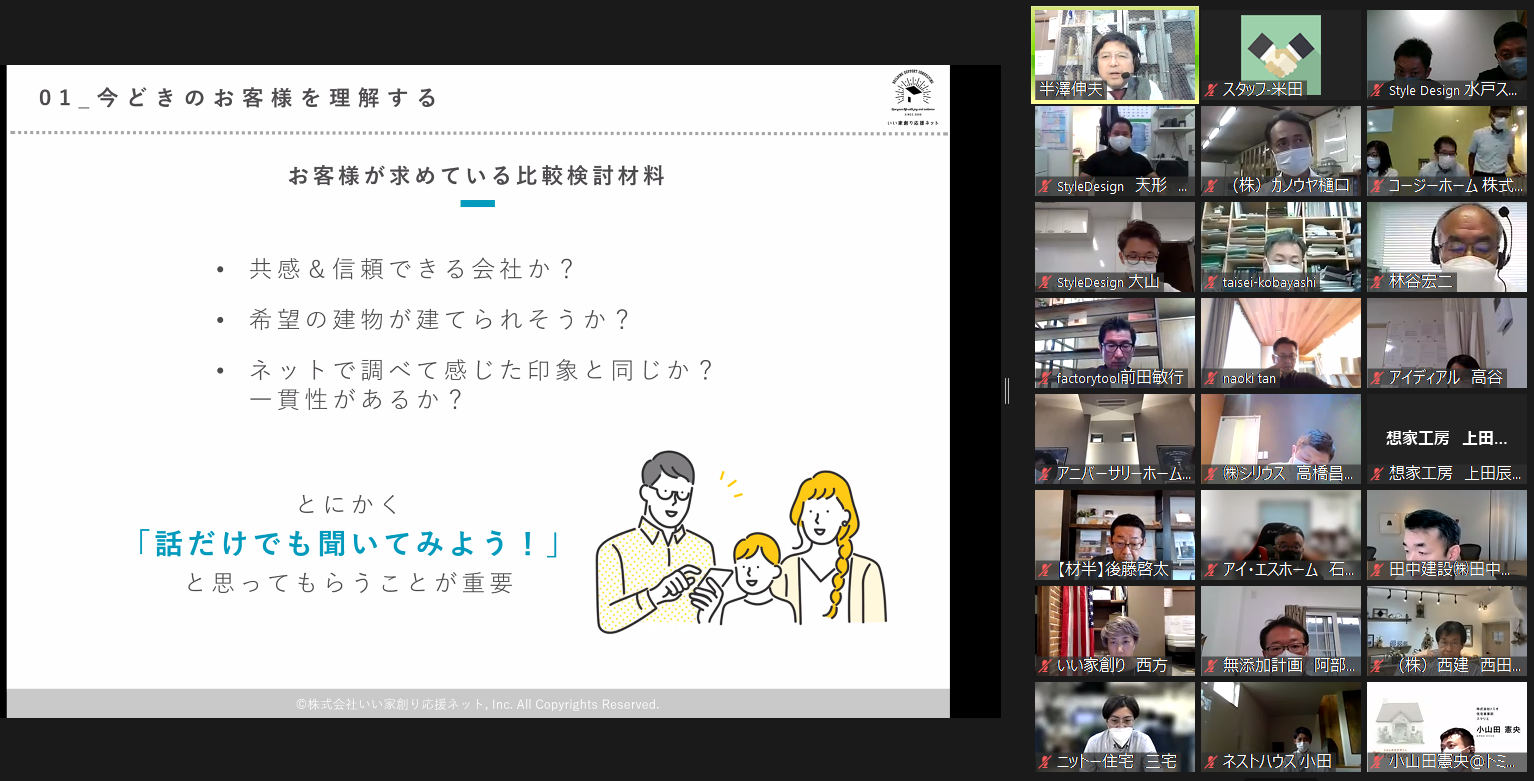The image size is (1534, 781).
Task: Click the handshake avatar of スタッフ-米田
Action: click(x=1280, y=48)
